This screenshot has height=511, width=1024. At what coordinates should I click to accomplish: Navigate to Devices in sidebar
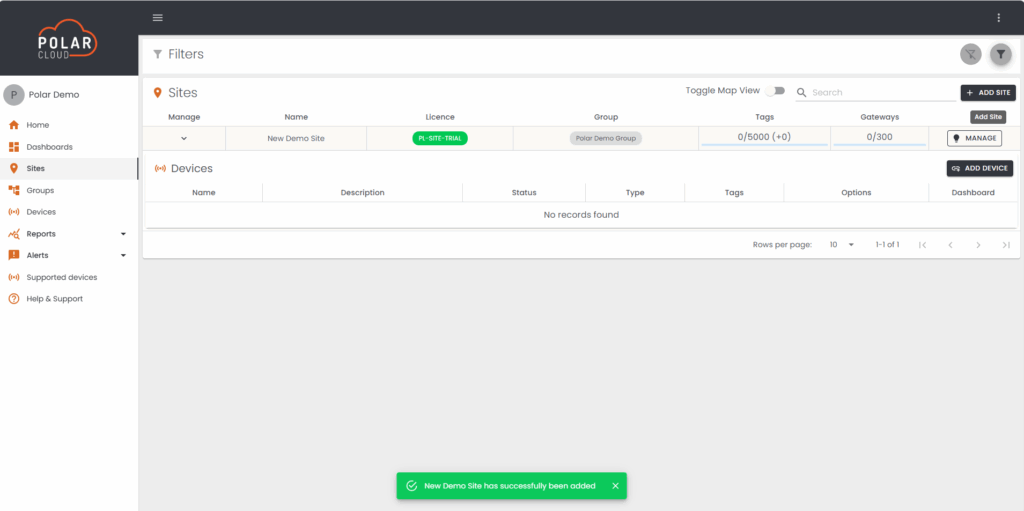click(41, 212)
